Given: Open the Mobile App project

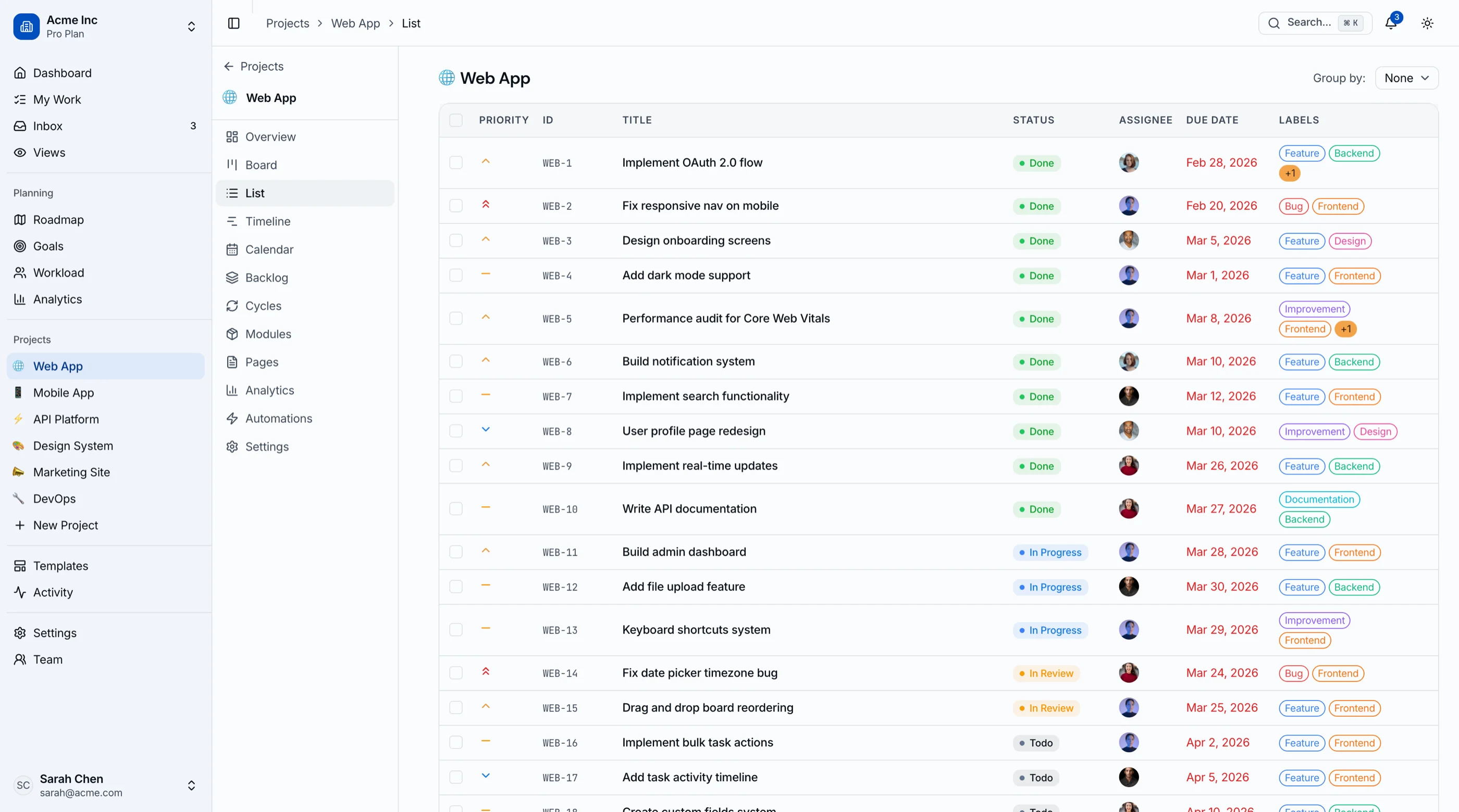Looking at the screenshot, I should (x=105, y=392).
